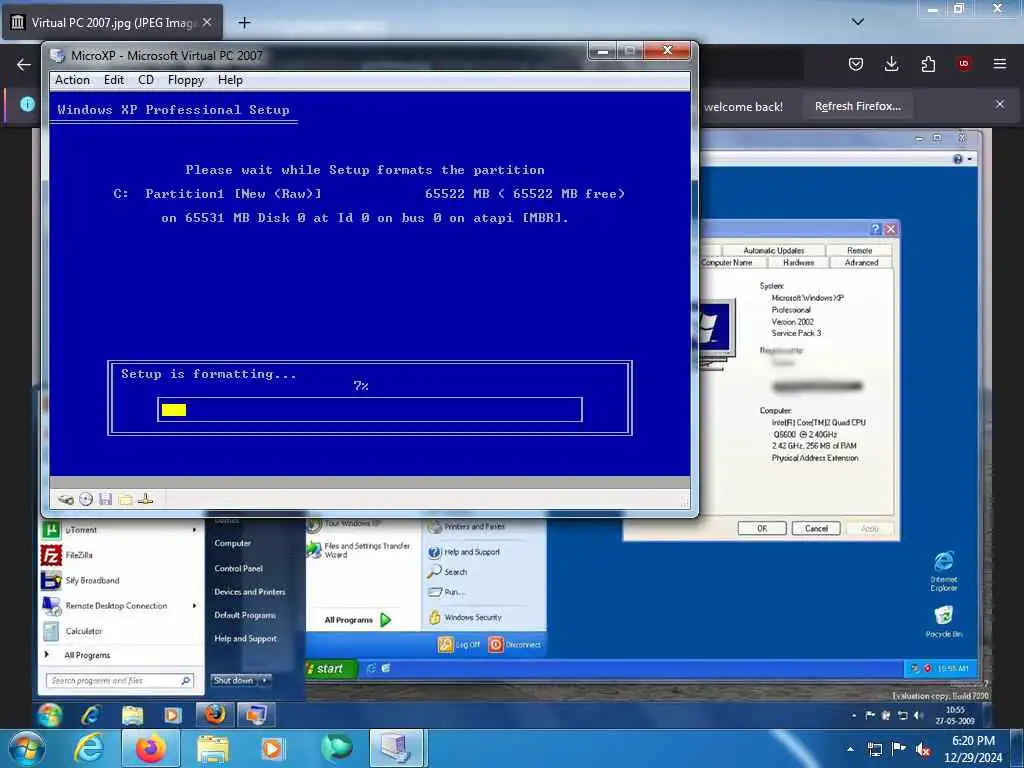Show hidden icons arrow in bottom system tray
This screenshot has width=1024, height=768.
pyautogui.click(x=850, y=750)
